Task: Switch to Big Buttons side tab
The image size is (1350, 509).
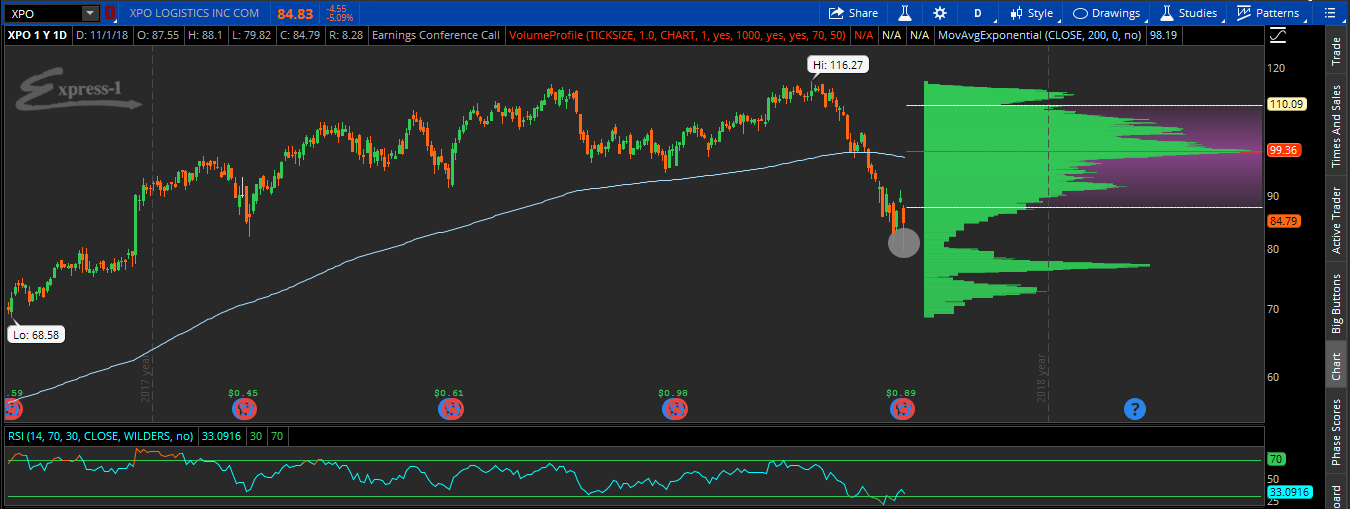Action: (x=1335, y=303)
